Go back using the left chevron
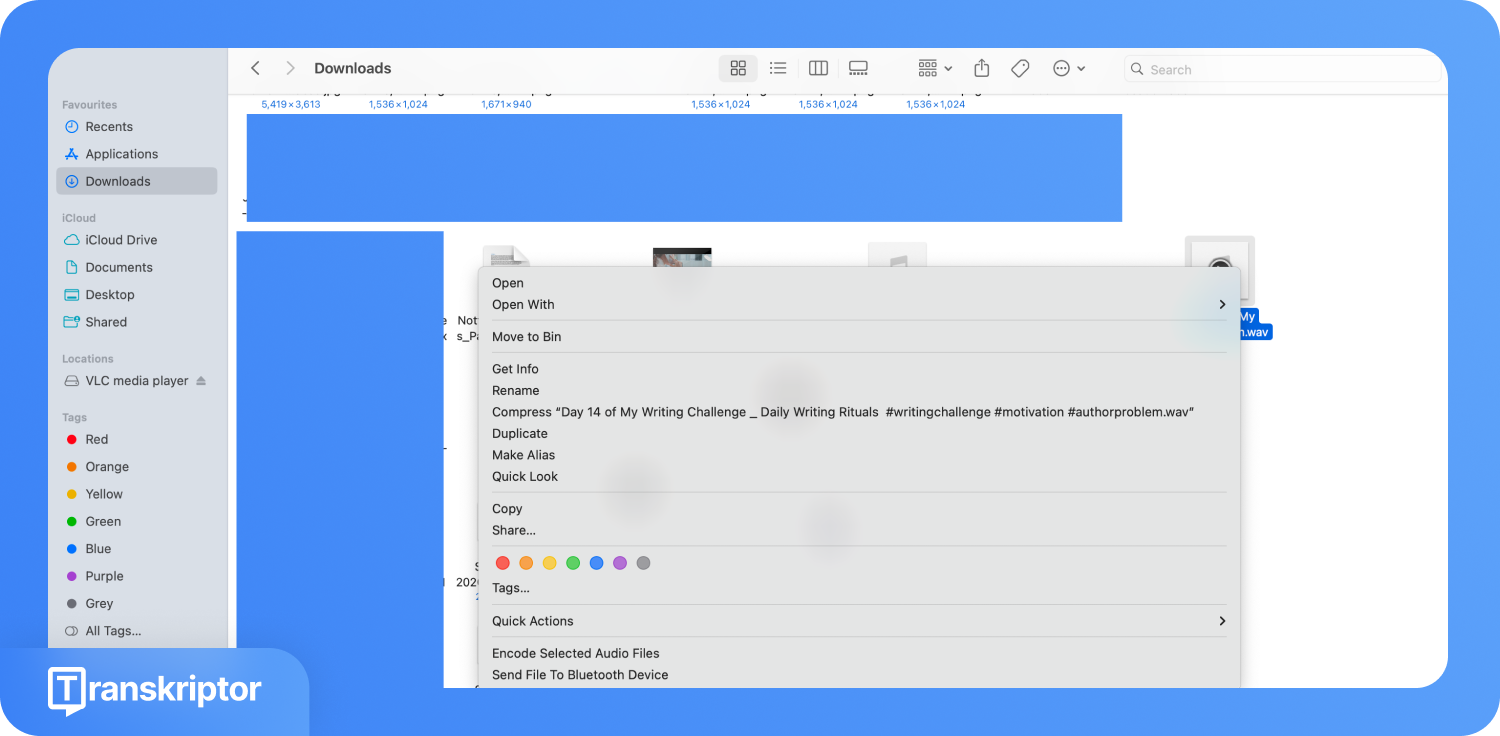This screenshot has height=736, width=1500. point(256,68)
